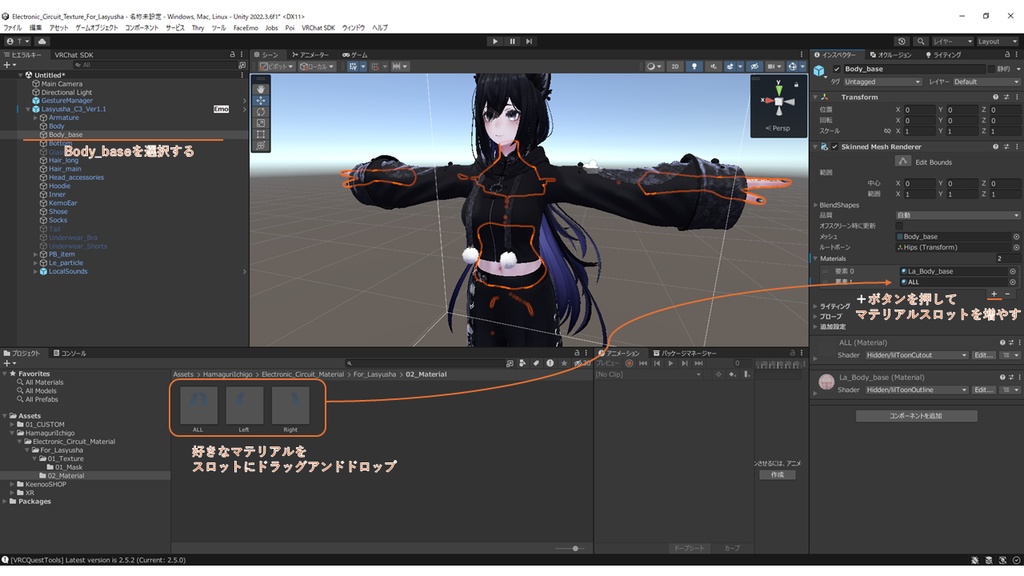This screenshot has width=1024, height=576.
Task: Select the Left material thumbnail
Action: 244,406
